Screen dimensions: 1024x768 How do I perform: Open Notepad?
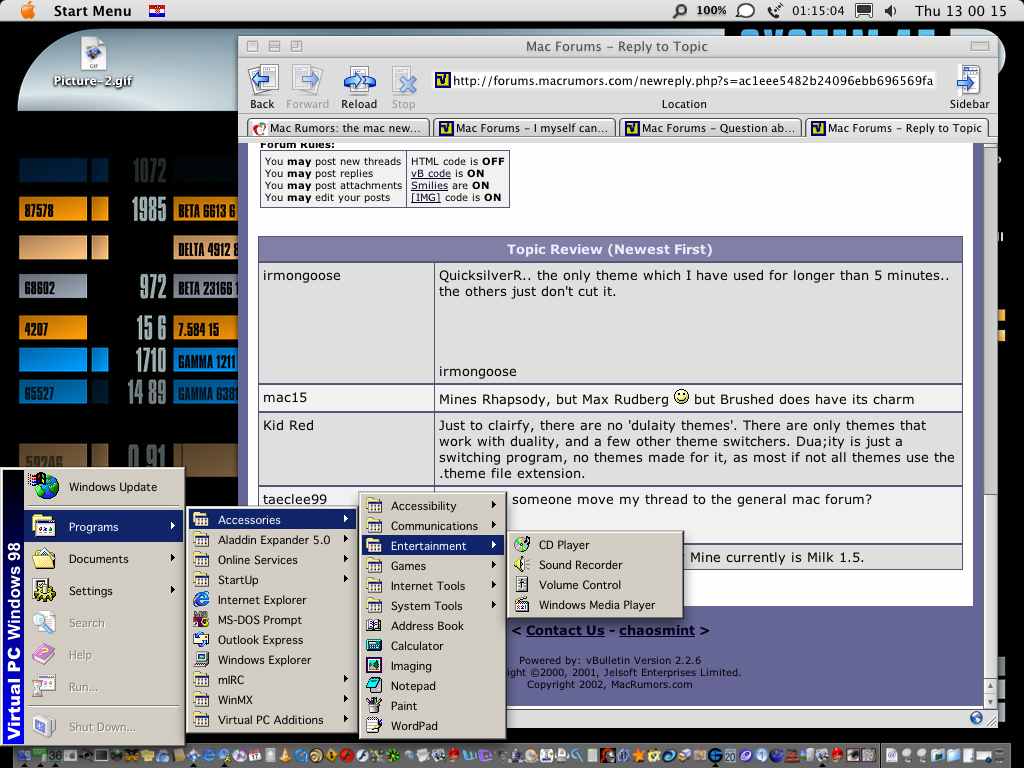click(x=413, y=686)
